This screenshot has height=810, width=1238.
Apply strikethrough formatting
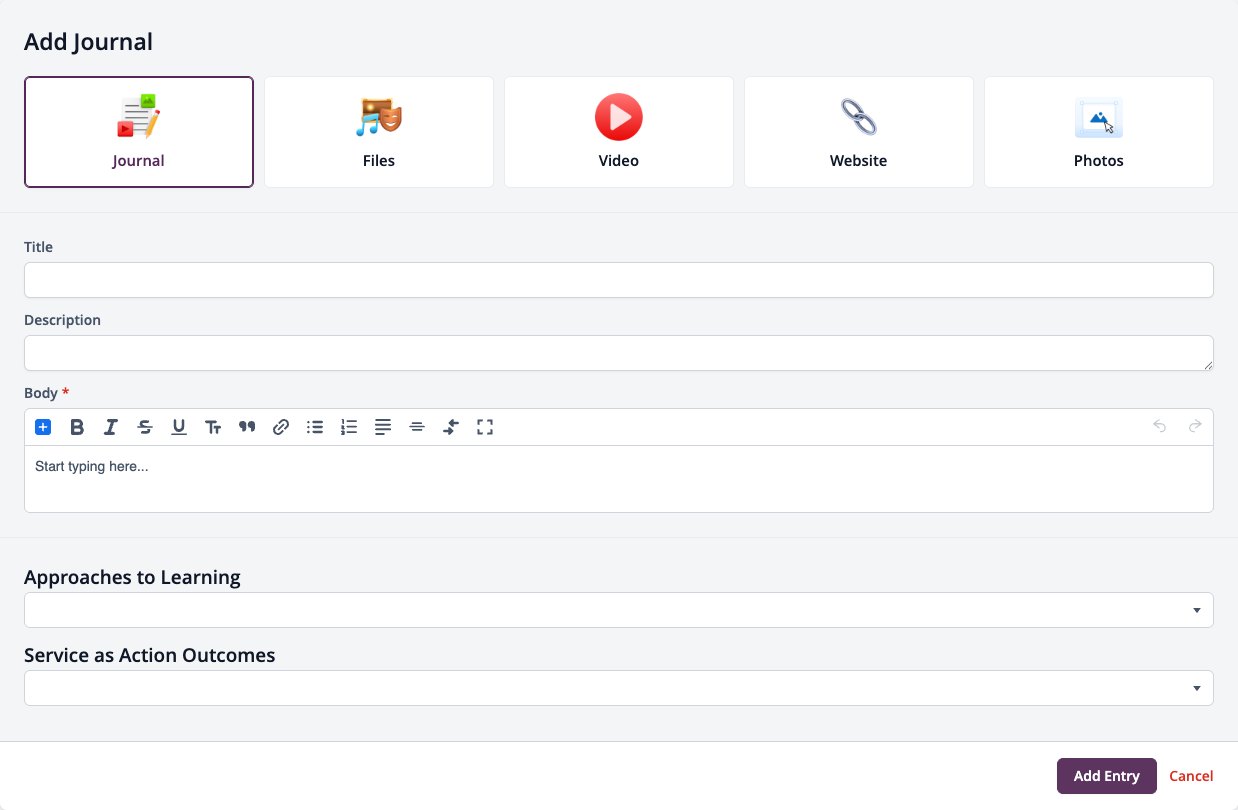click(x=145, y=427)
